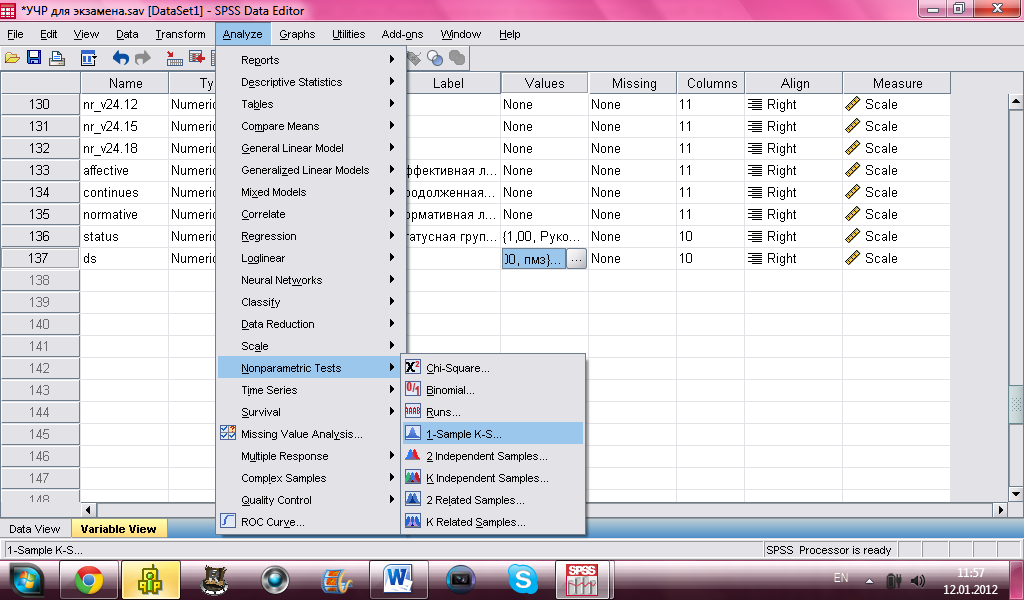The image size is (1024, 600).
Task: Click the Chi-Square test icon
Action: point(413,368)
